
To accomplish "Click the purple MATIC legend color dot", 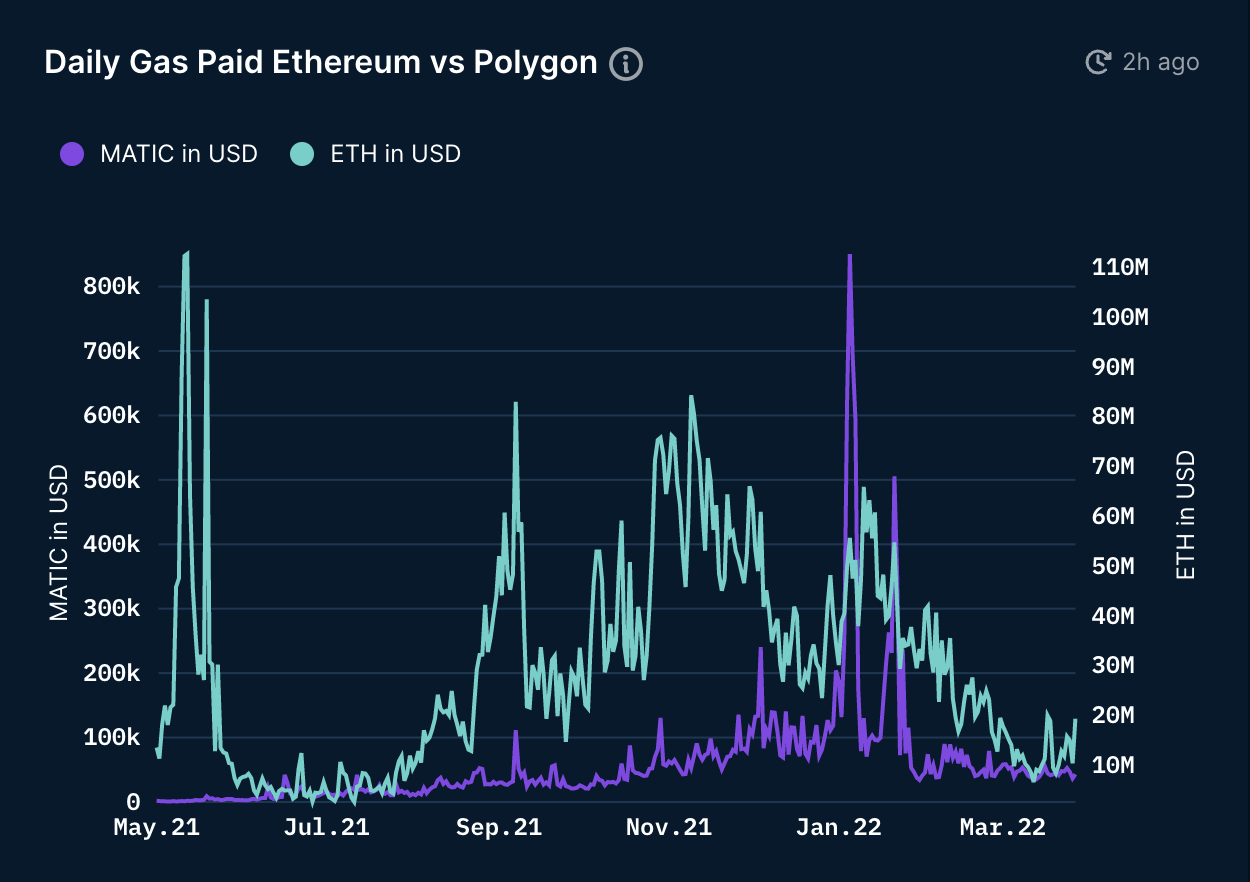I will [72, 154].
